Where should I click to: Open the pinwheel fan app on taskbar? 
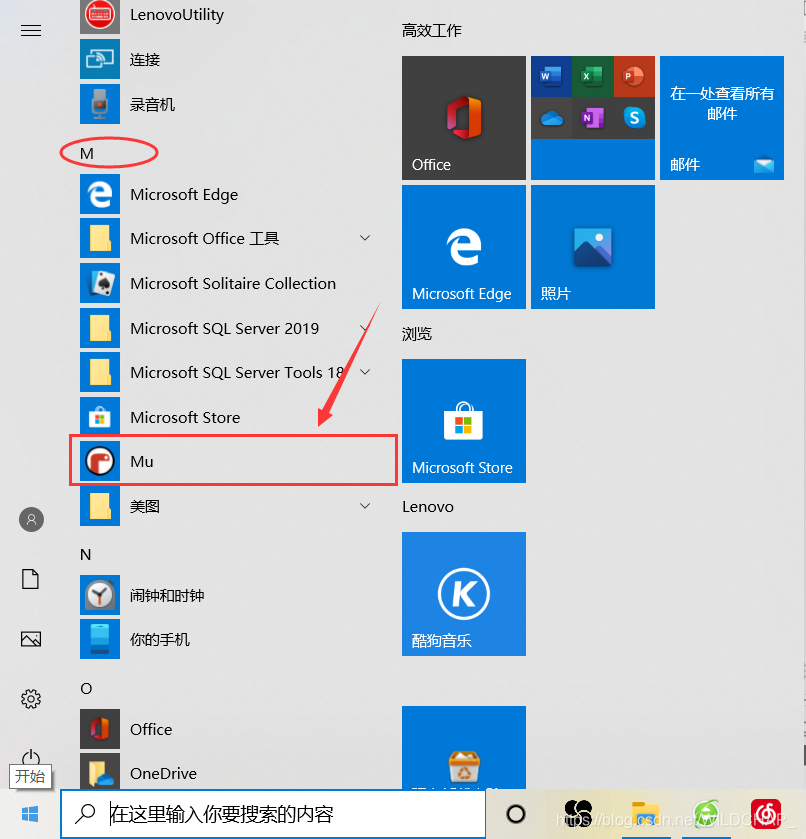[578, 813]
